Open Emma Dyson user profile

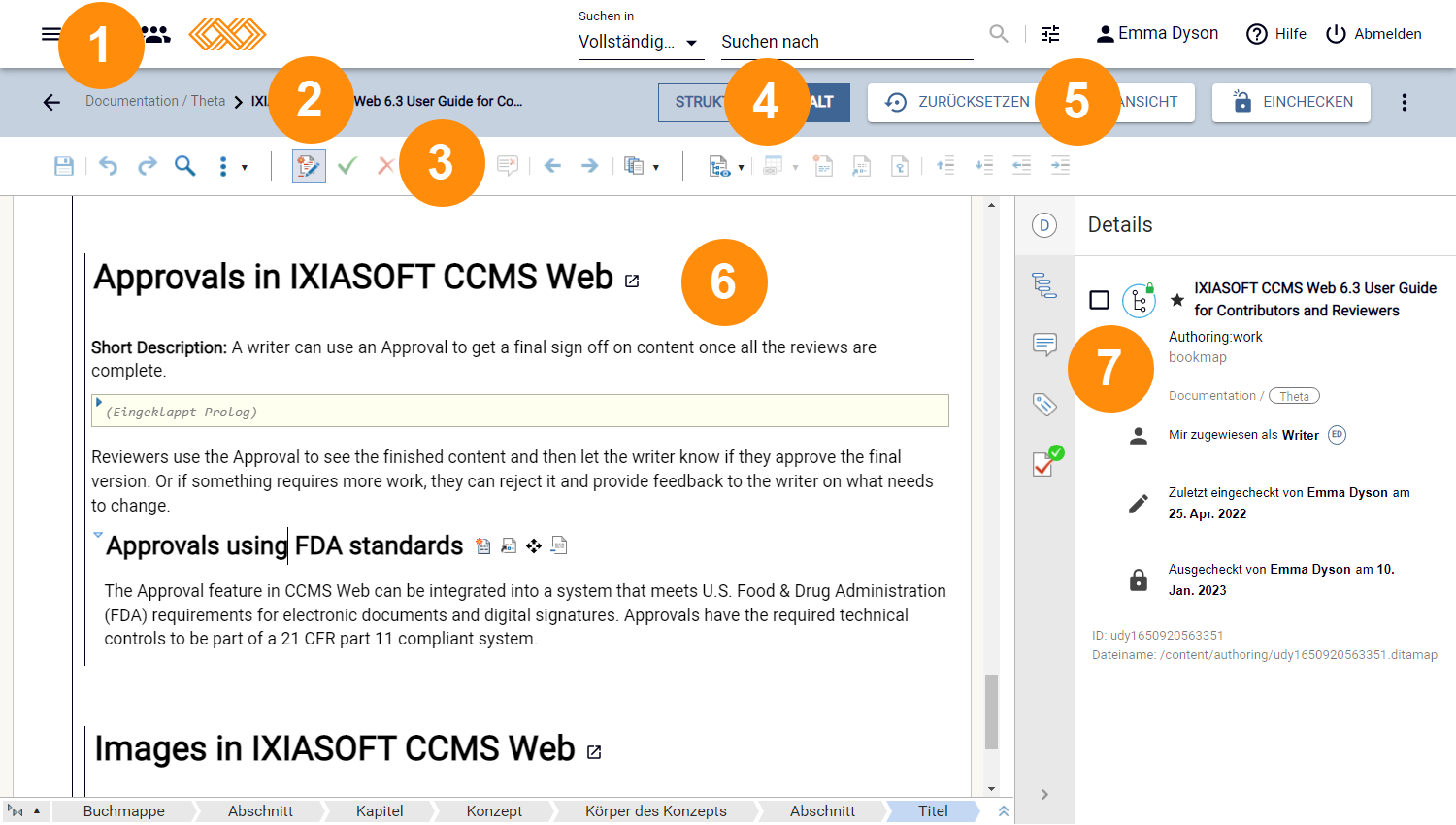coord(1157,34)
